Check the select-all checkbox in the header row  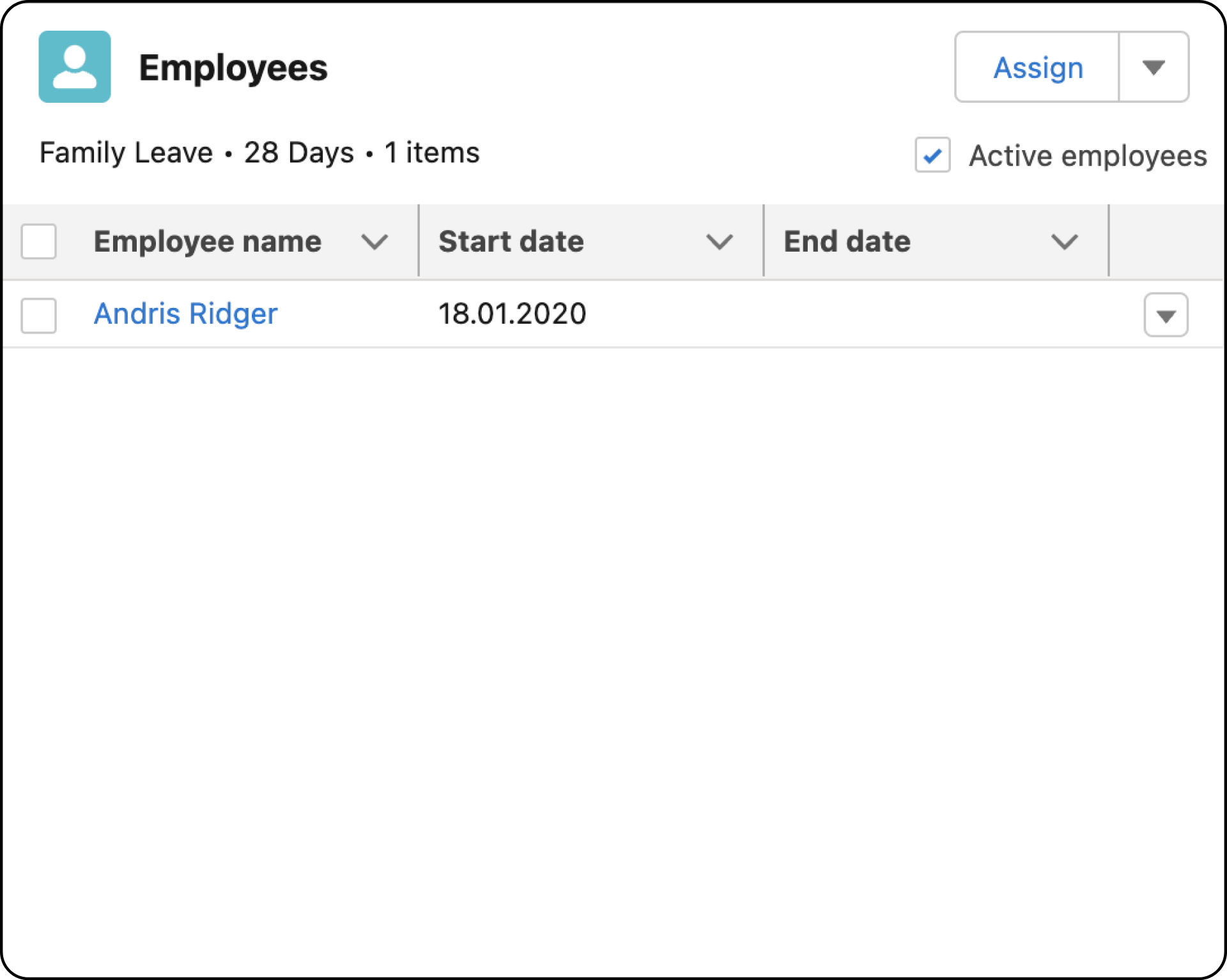tap(38, 241)
